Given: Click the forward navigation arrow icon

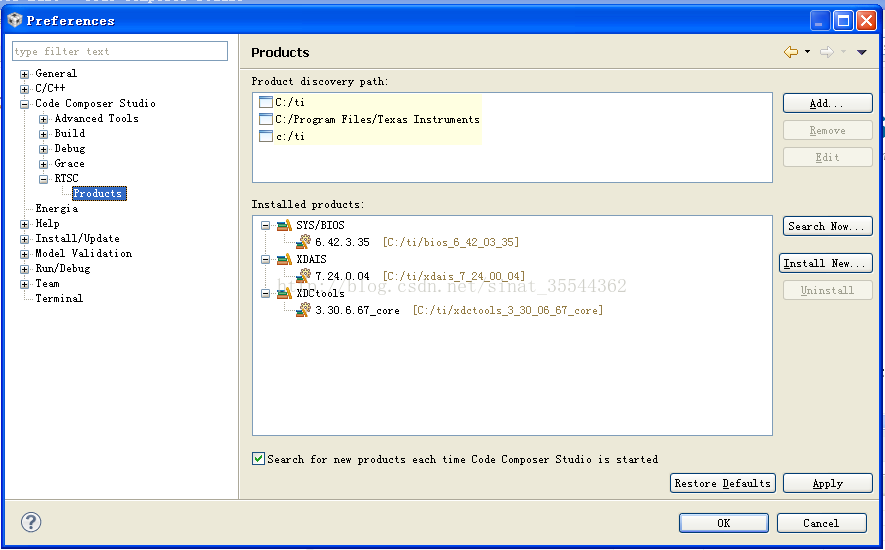Looking at the screenshot, I should [x=827, y=52].
